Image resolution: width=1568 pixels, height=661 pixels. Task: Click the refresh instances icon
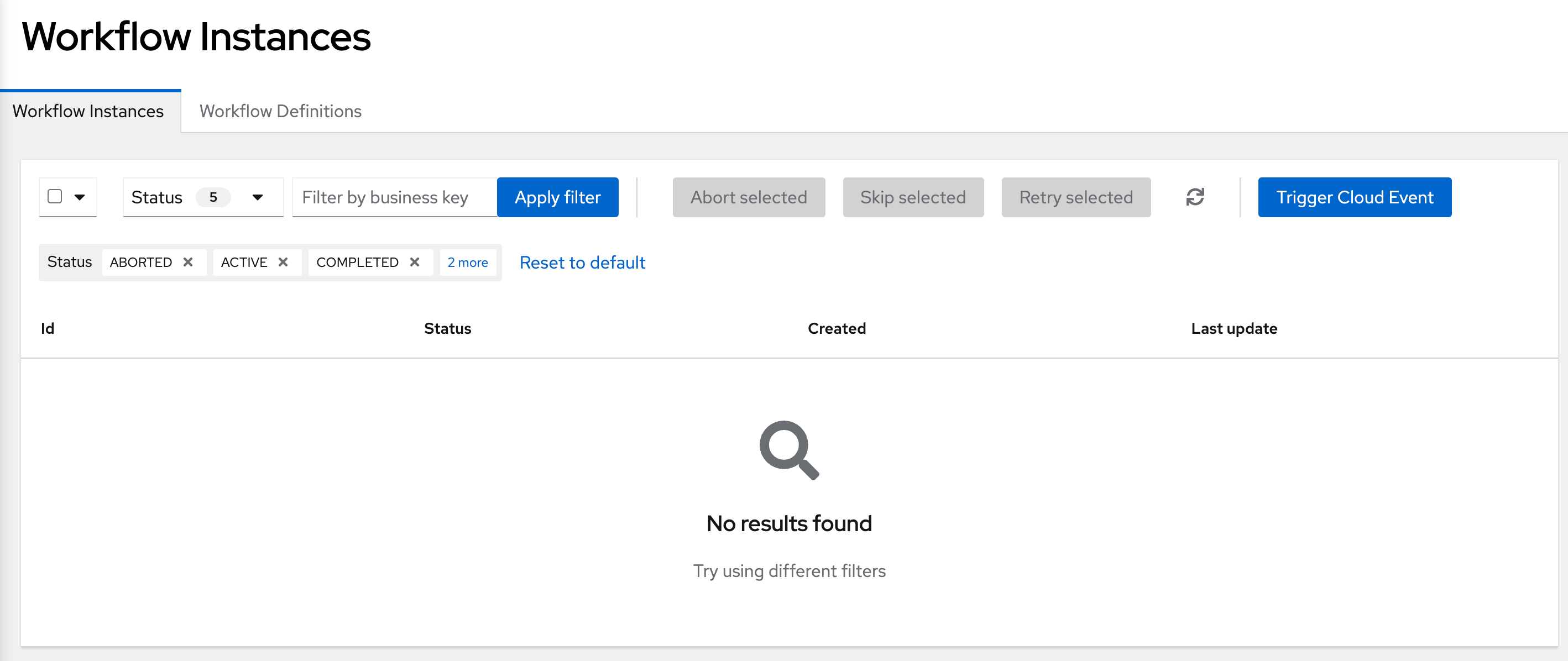pyautogui.click(x=1195, y=197)
